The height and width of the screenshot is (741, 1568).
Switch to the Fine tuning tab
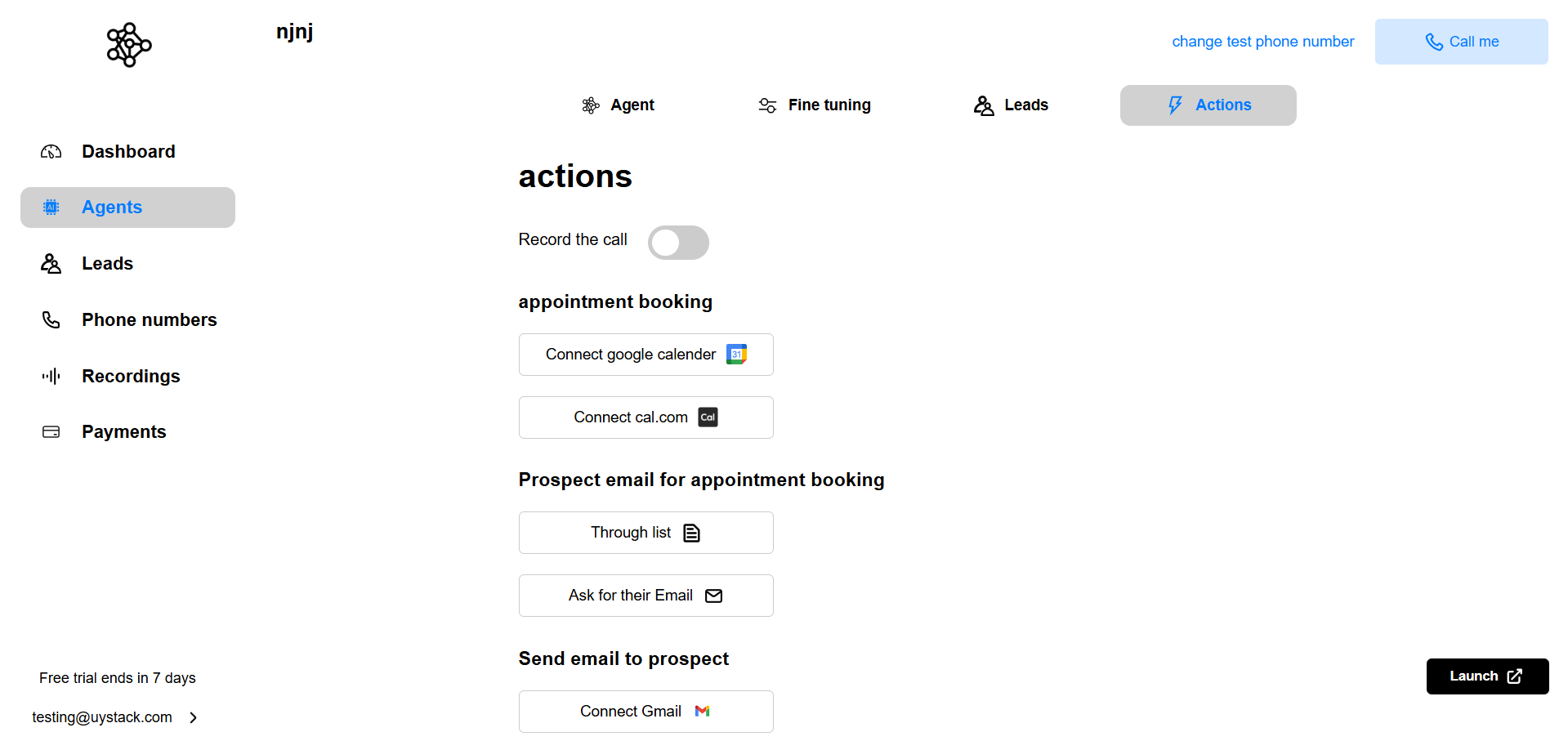(x=815, y=105)
